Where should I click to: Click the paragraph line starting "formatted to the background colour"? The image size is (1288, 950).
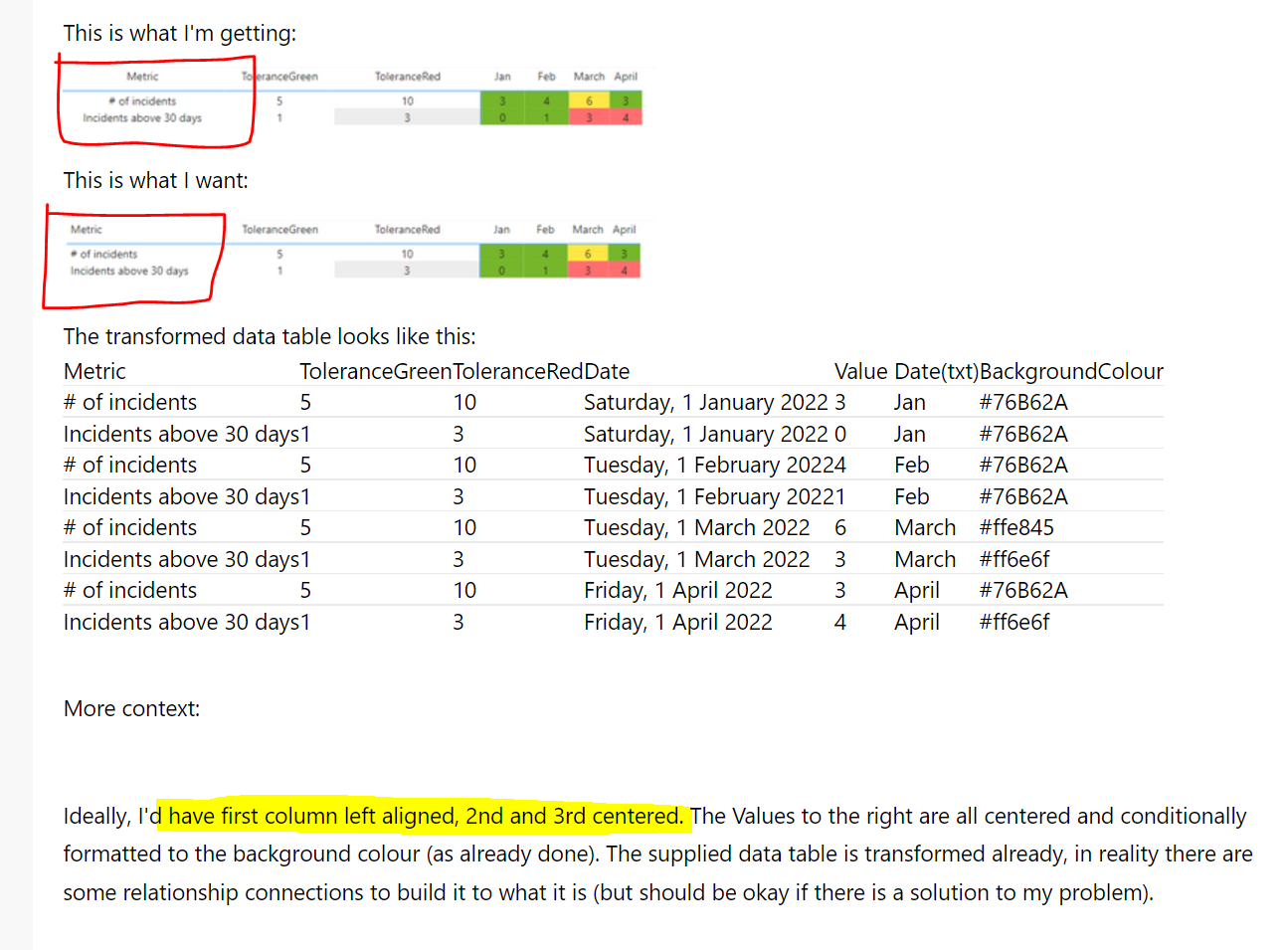tap(657, 854)
